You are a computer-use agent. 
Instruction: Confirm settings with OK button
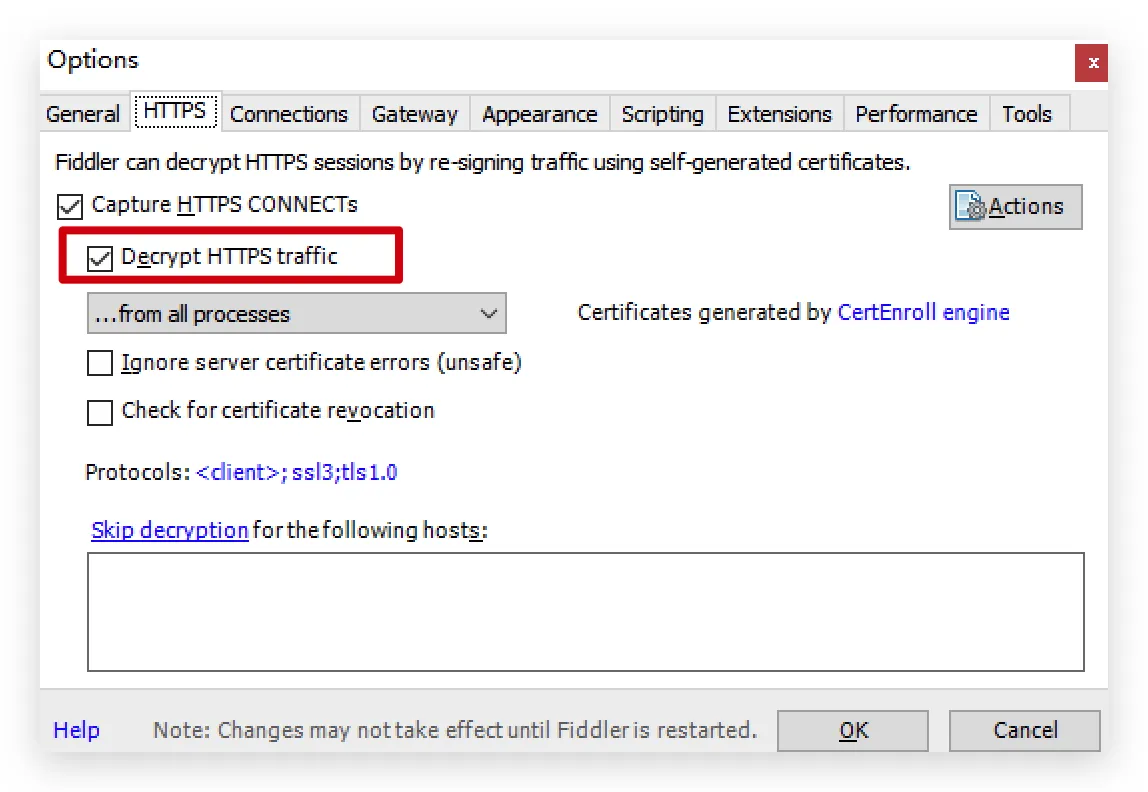(853, 731)
